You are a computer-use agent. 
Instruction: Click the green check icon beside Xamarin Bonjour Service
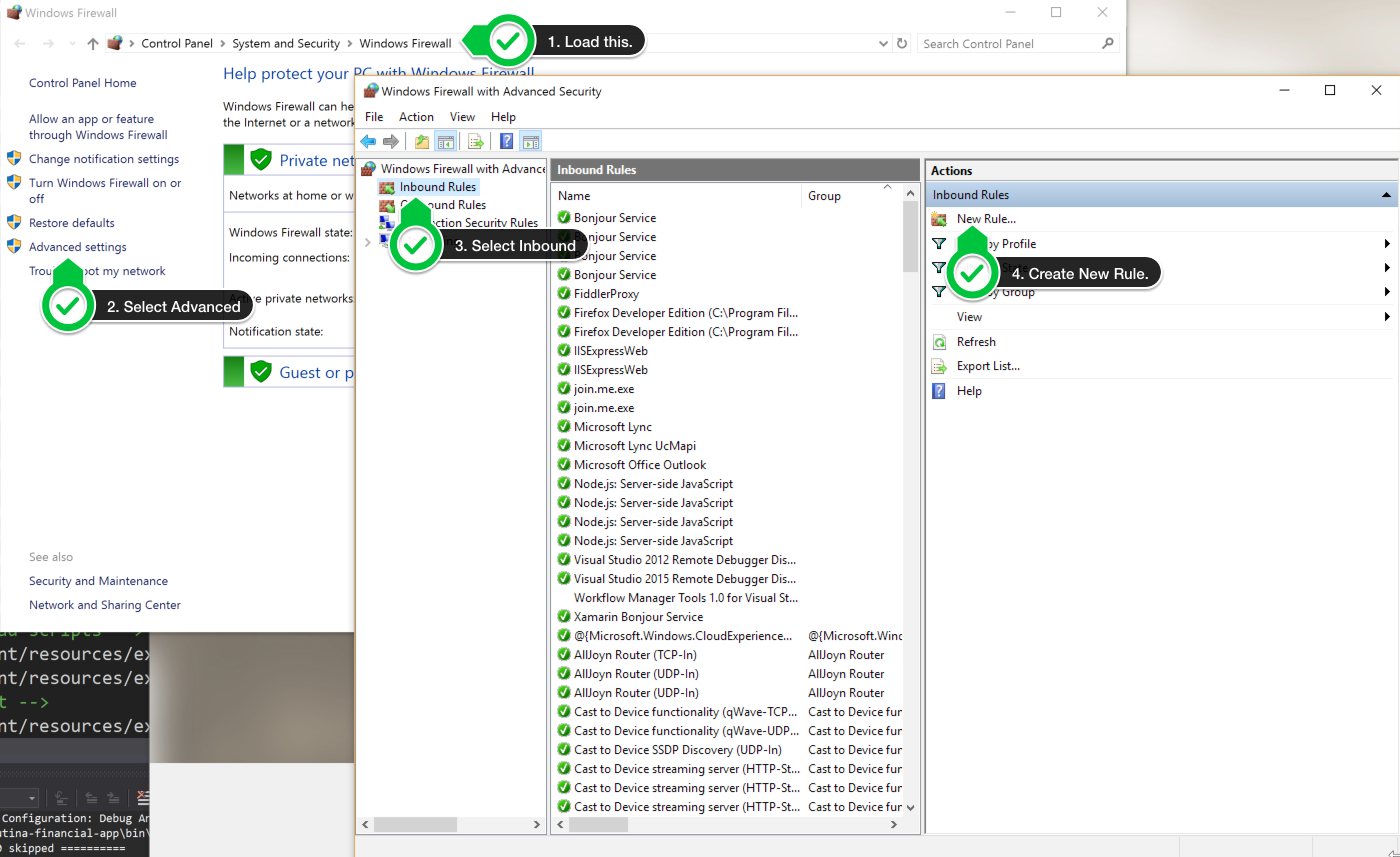(564, 617)
